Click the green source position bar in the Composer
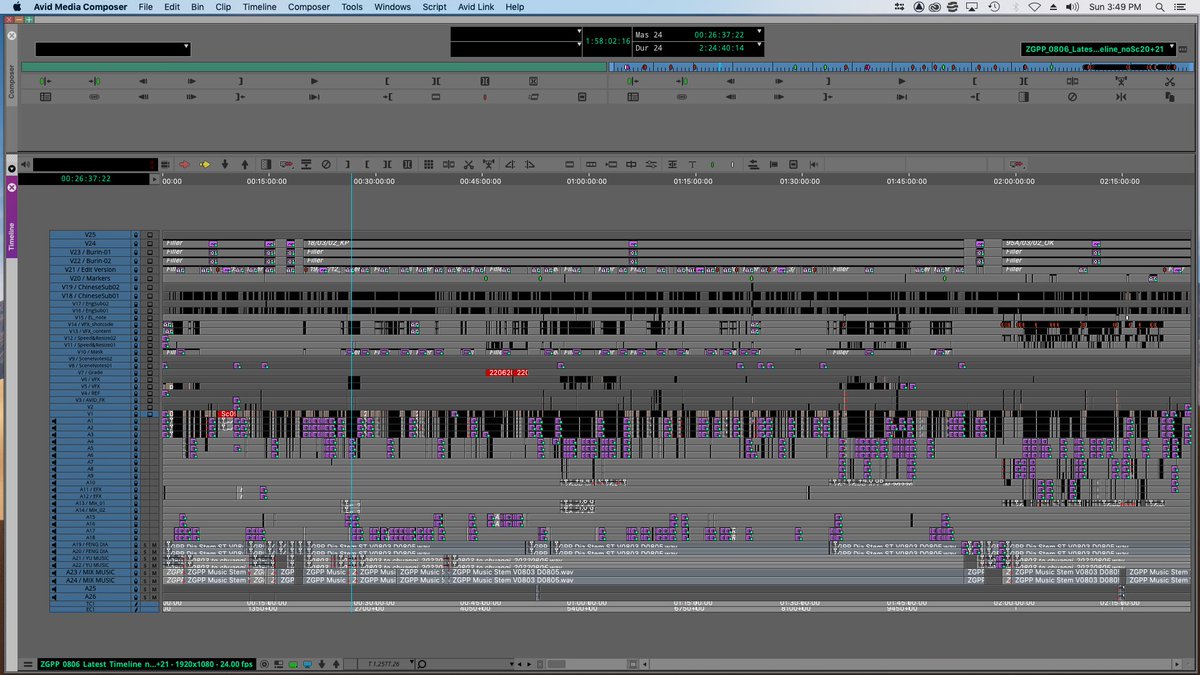The height and width of the screenshot is (675, 1200). (314, 67)
